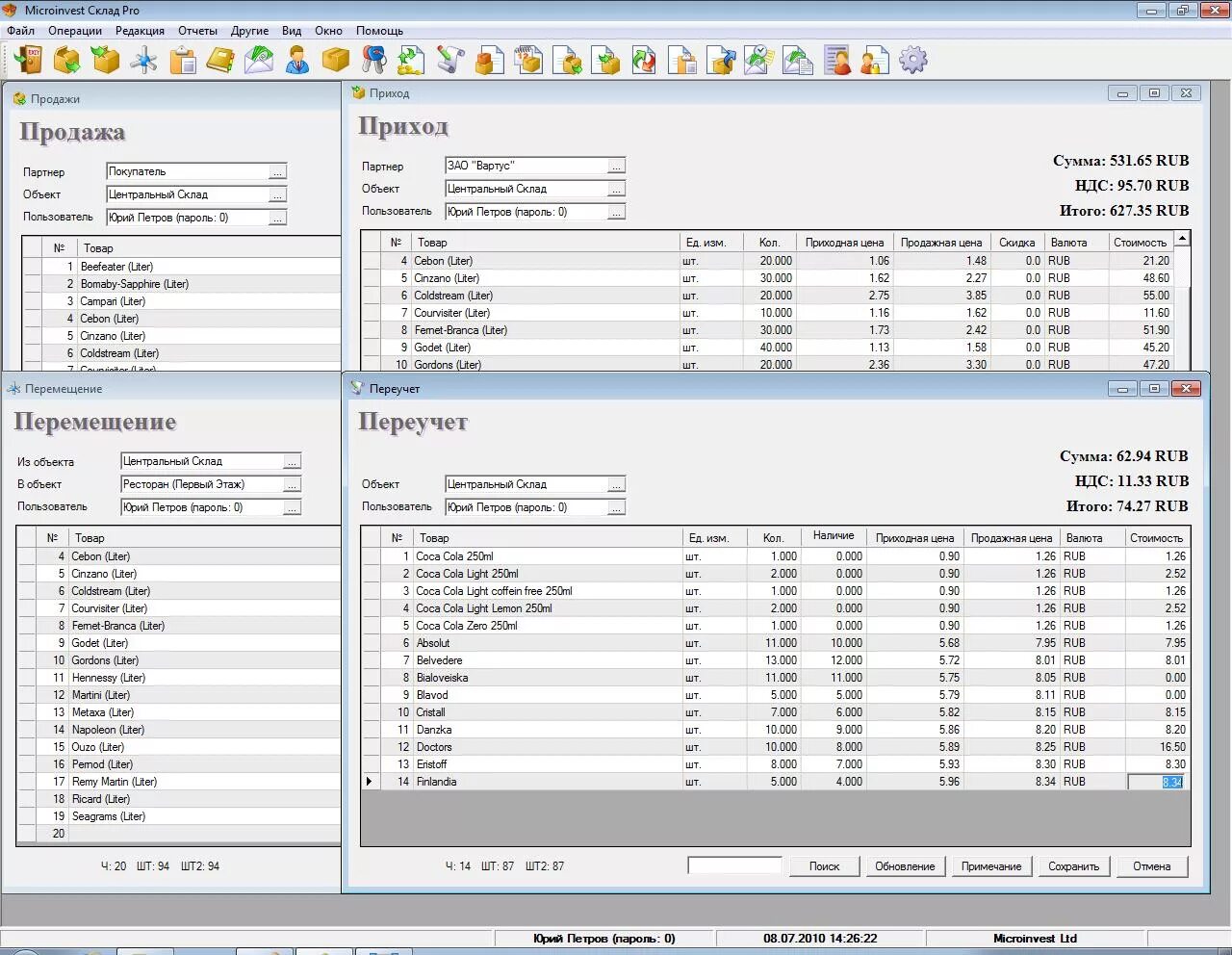The image size is (1232, 955).
Task: Select Absolut row in Переучет table
Action: click(x=776, y=643)
